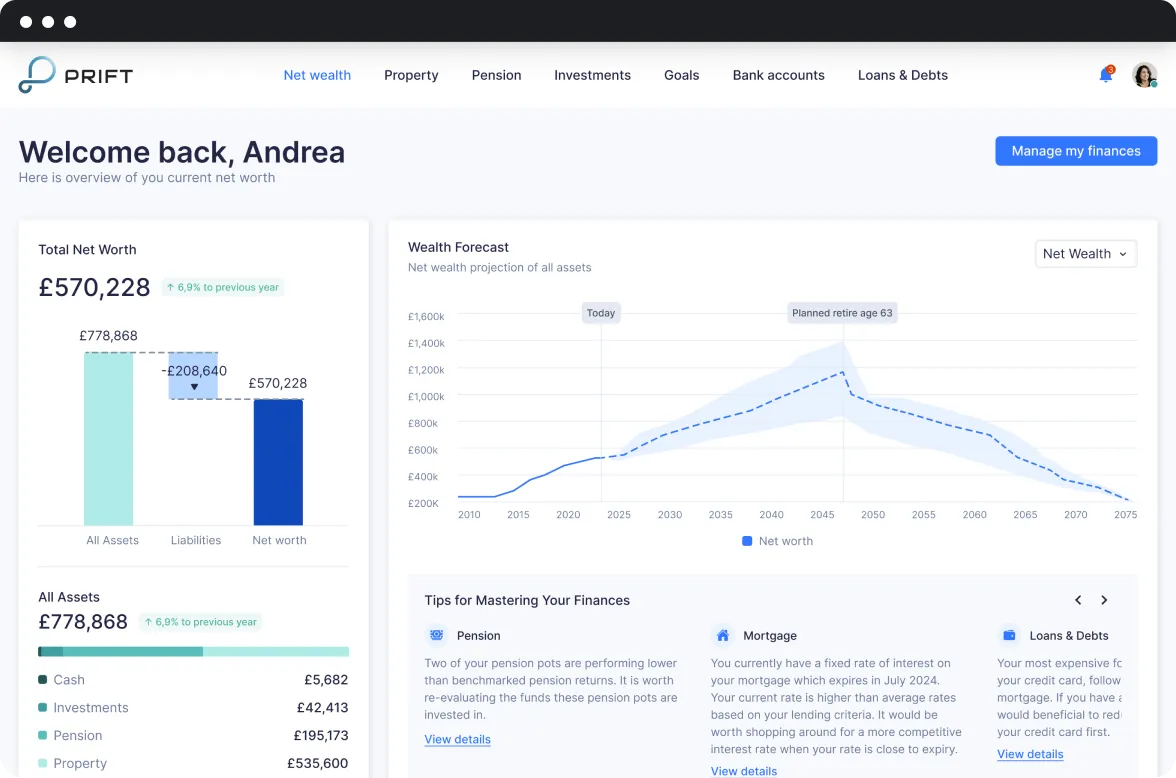Click the Mortgage house icon
Screen dimensions: 1176x778
click(x=723, y=635)
